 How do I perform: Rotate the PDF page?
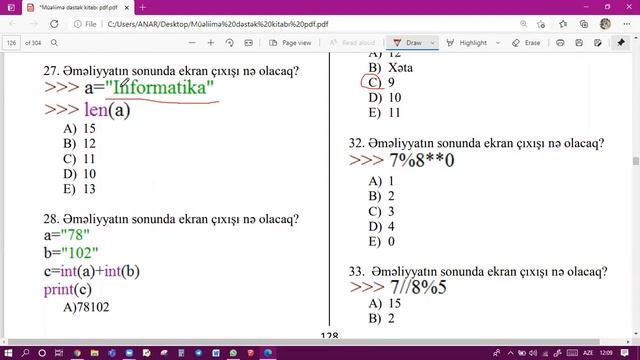tap(229, 43)
